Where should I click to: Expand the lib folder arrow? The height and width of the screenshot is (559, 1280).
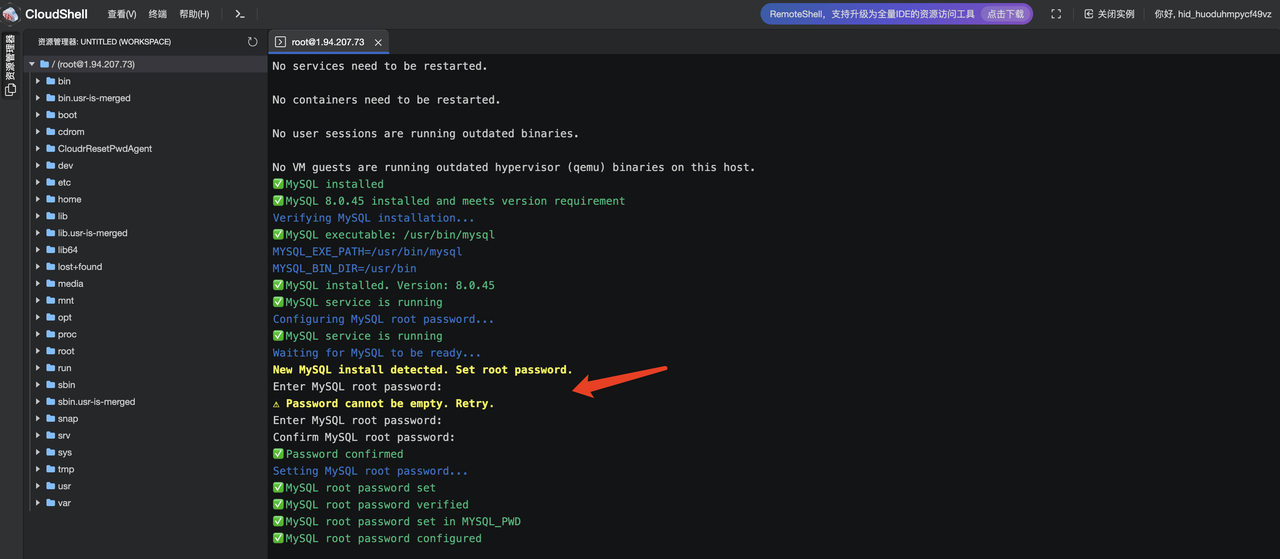coord(38,216)
